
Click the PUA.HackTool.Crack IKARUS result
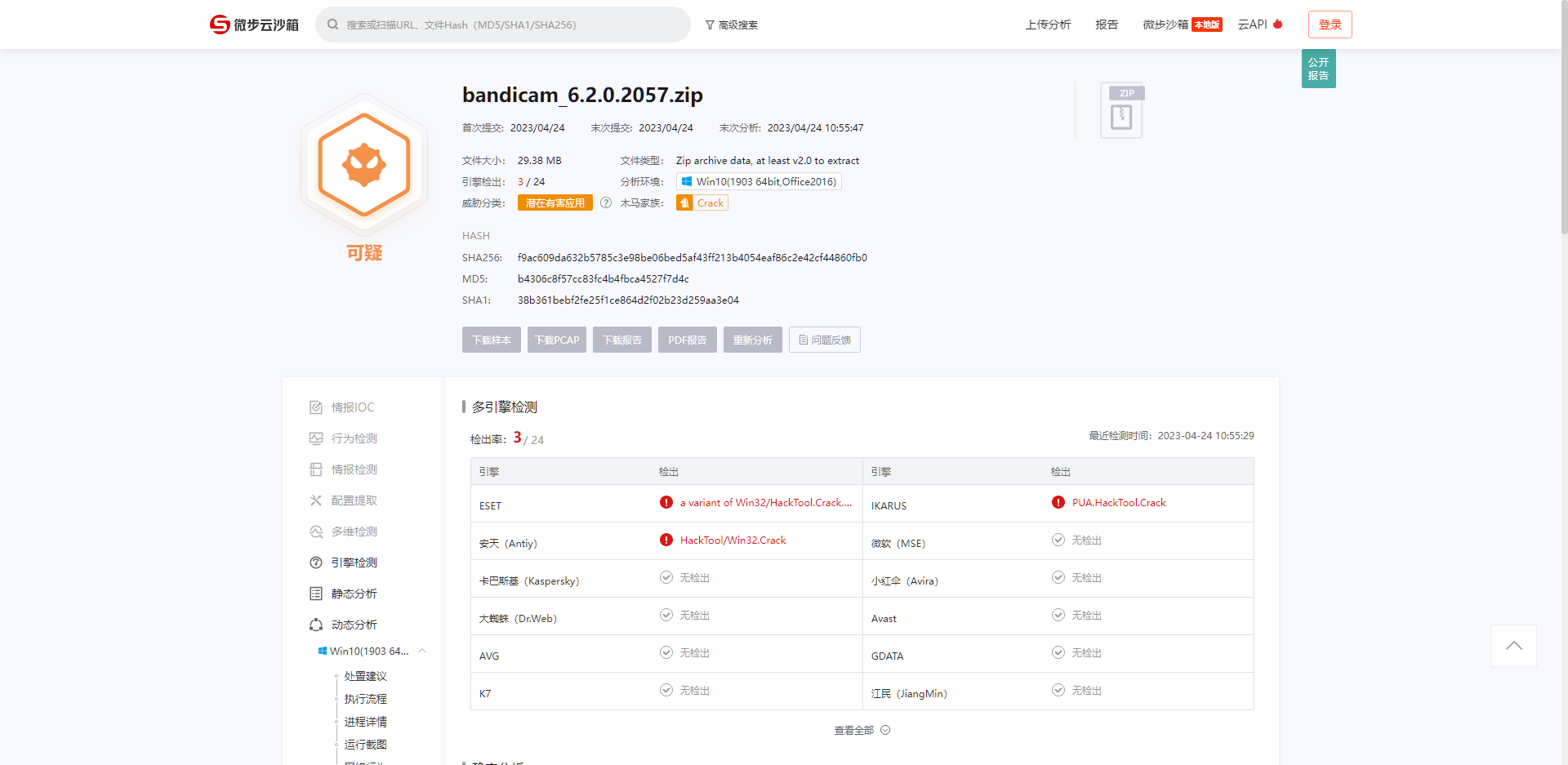pos(1119,503)
